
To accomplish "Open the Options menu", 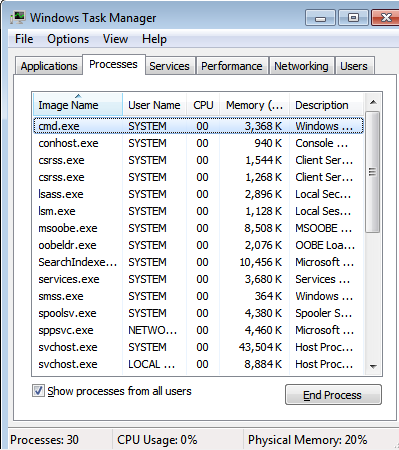I will click(x=68, y=39).
